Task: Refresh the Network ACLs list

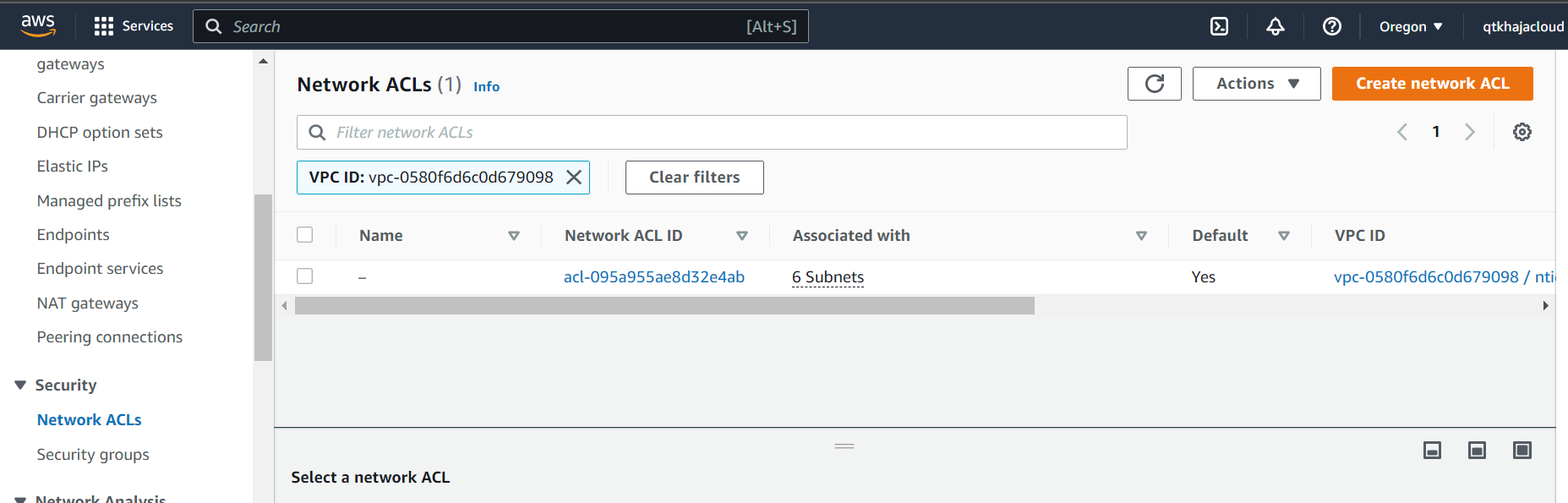Action: 1154,84
